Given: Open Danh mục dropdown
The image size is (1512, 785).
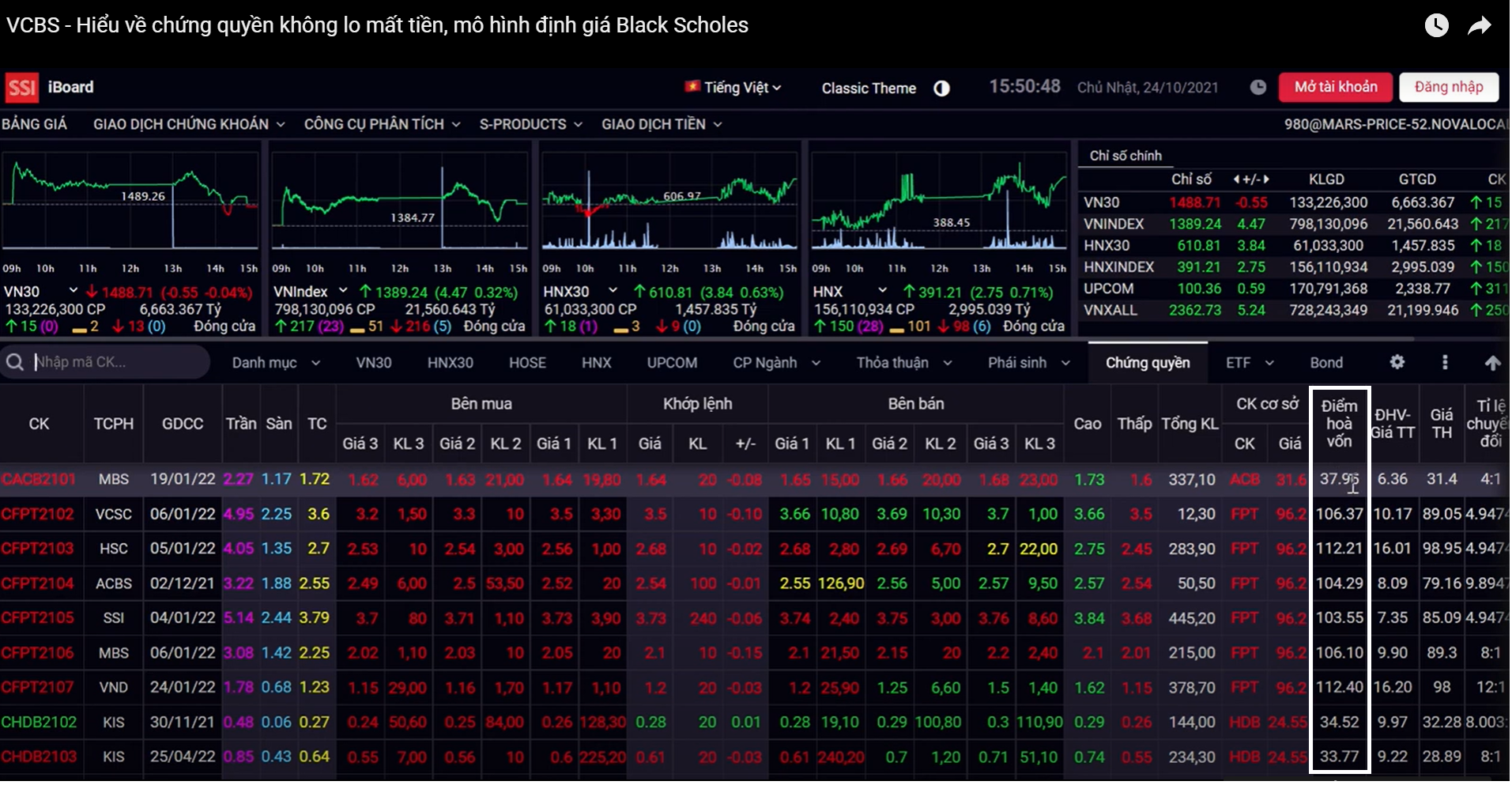Looking at the screenshot, I should point(276,363).
